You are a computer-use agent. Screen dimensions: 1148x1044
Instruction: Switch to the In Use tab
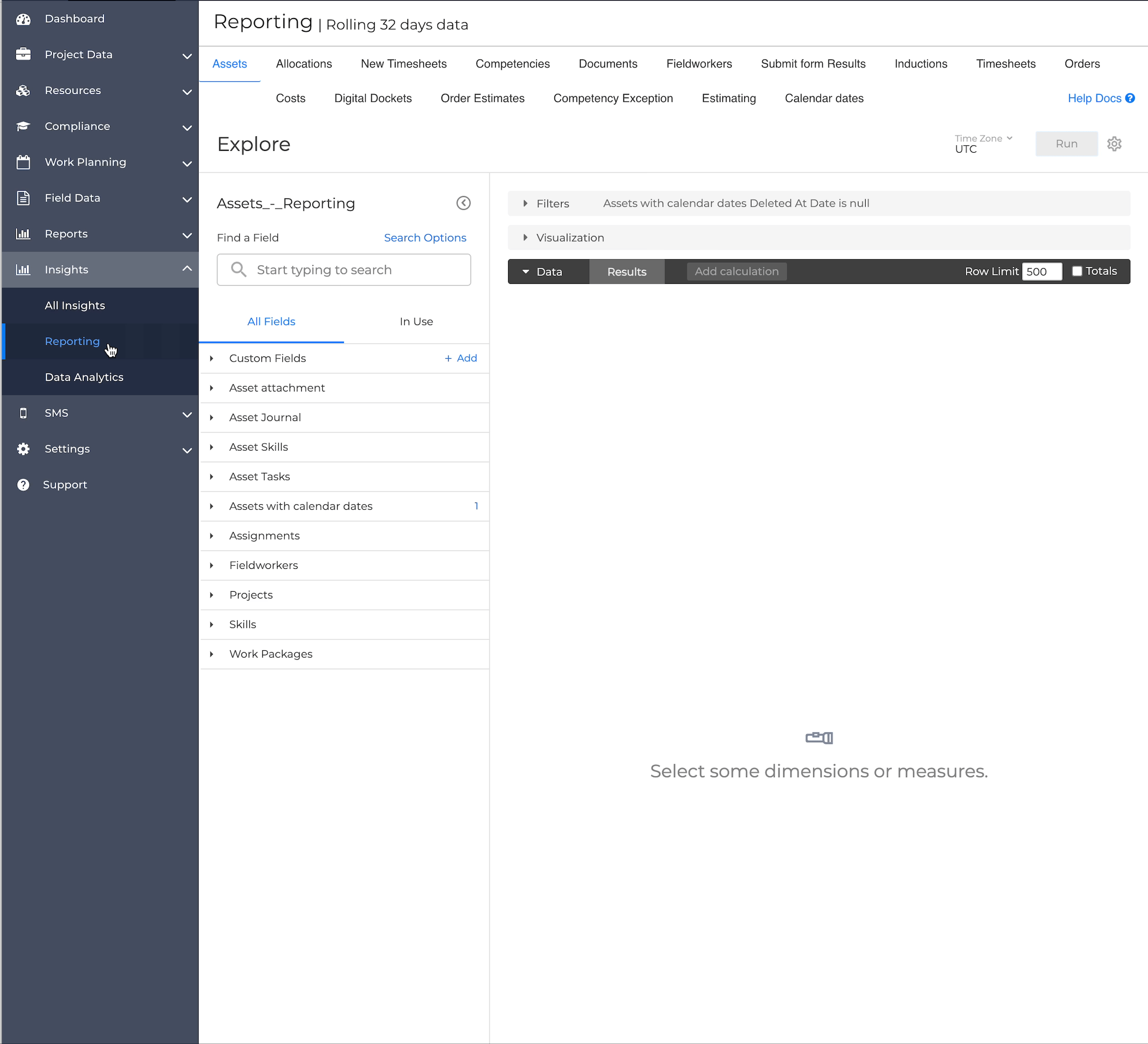pyautogui.click(x=416, y=321)
